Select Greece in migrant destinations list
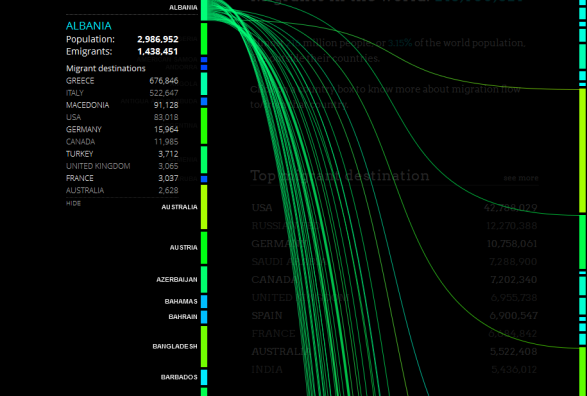Image resolution: width=587 pixels, height=396 pixels. click(122, 81)
